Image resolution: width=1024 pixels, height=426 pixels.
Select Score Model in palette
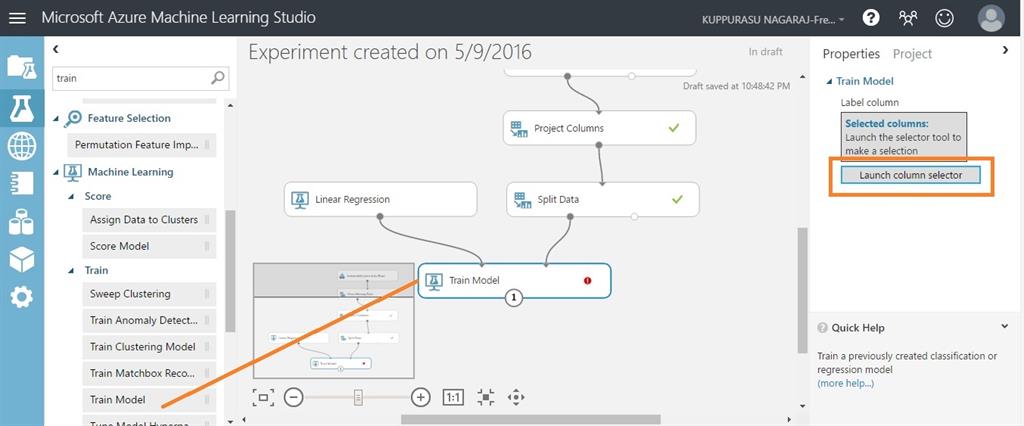point(149,246)
